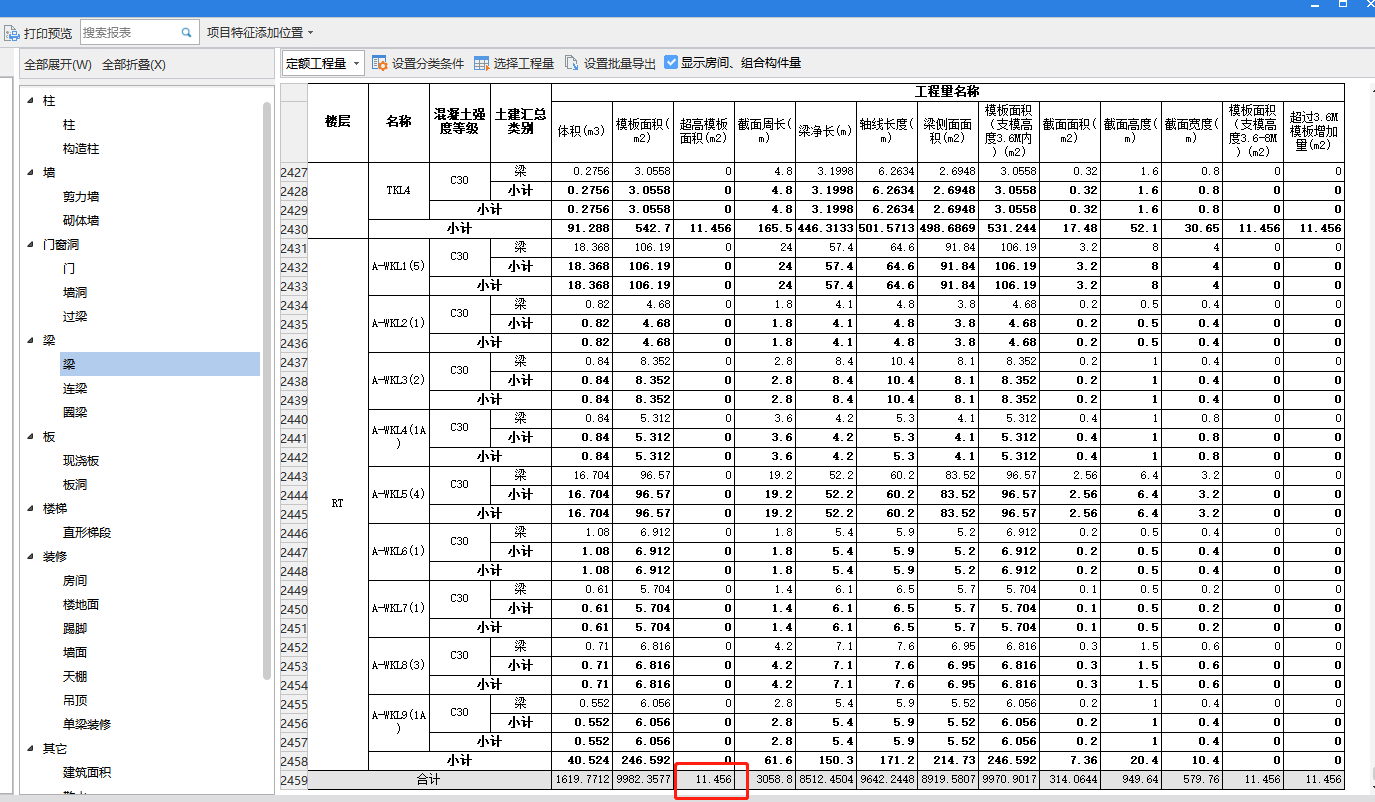The image size is (1375, 802).
Task: Select 构造柱 in the tree
Action: tap(81, 149)
